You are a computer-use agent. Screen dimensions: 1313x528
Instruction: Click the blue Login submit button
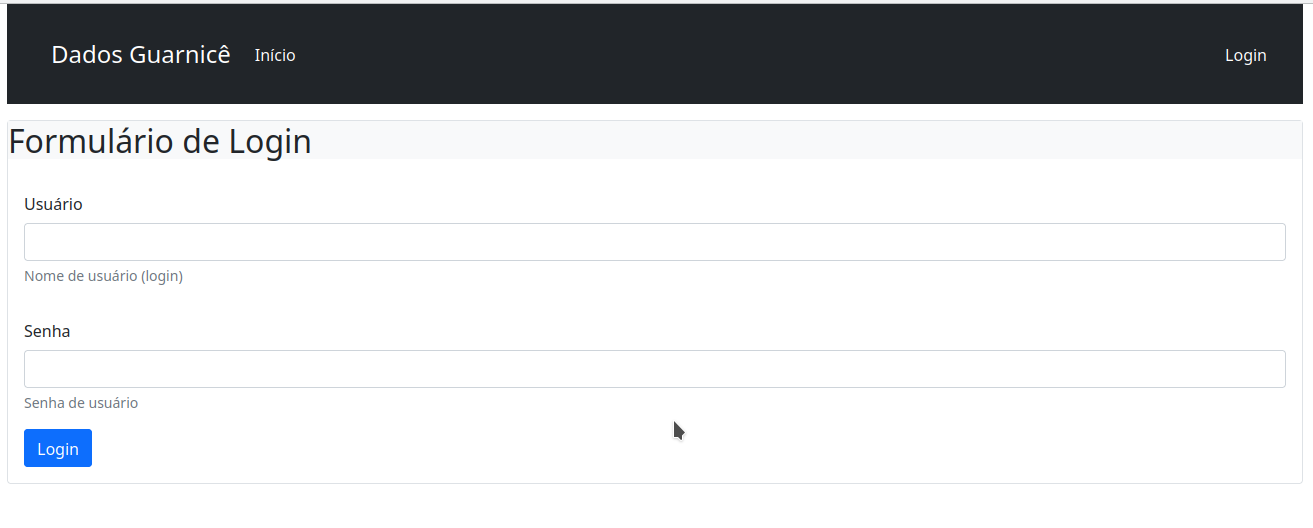(x=58, y=448)
